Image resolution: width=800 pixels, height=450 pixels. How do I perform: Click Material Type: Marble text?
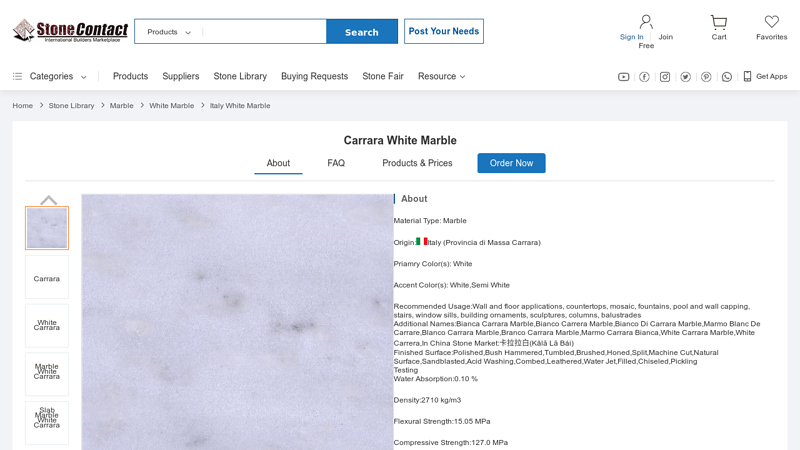(x=430, y=221)
